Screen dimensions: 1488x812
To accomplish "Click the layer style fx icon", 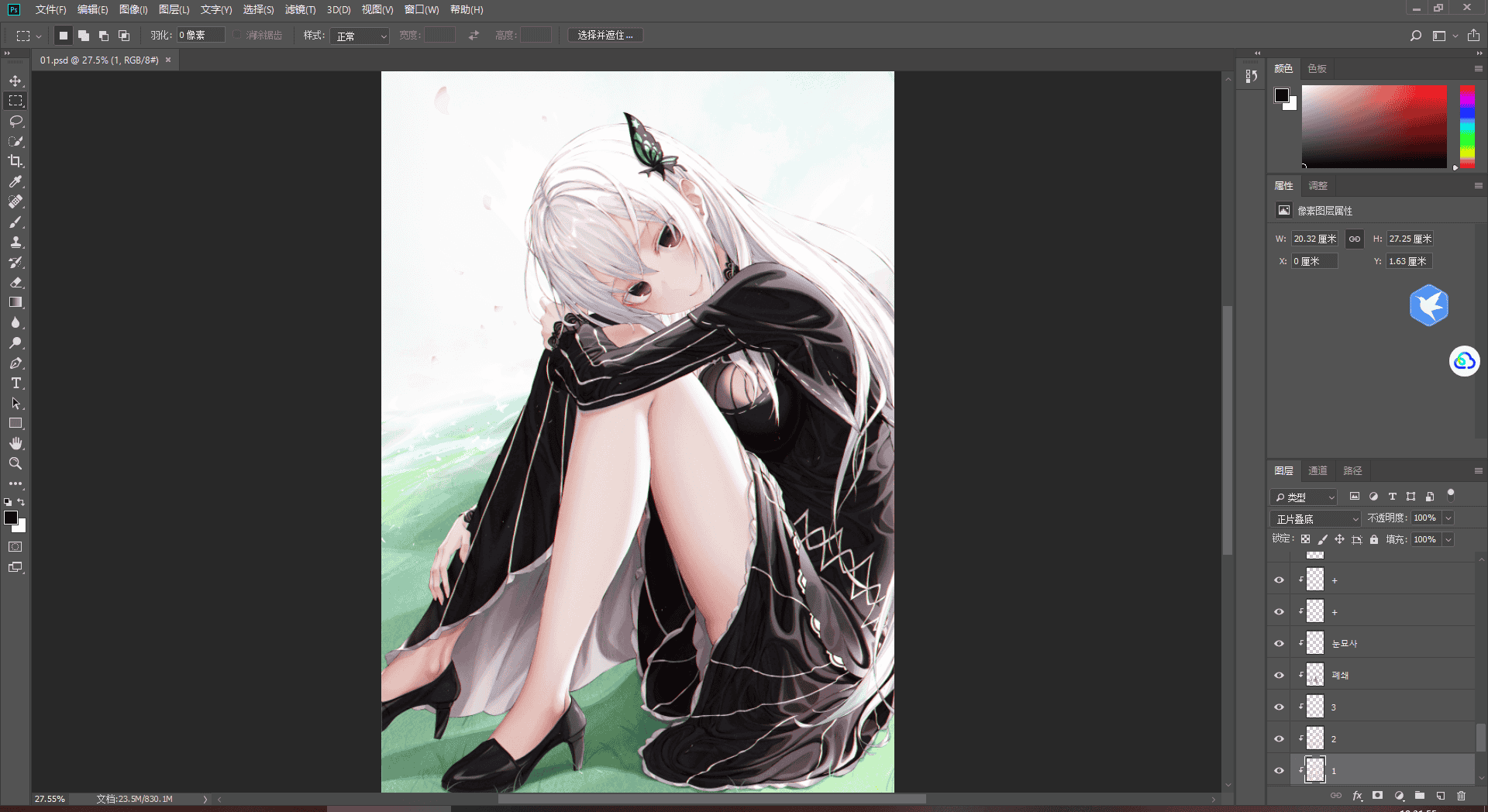I will [x=1357, y=796].
